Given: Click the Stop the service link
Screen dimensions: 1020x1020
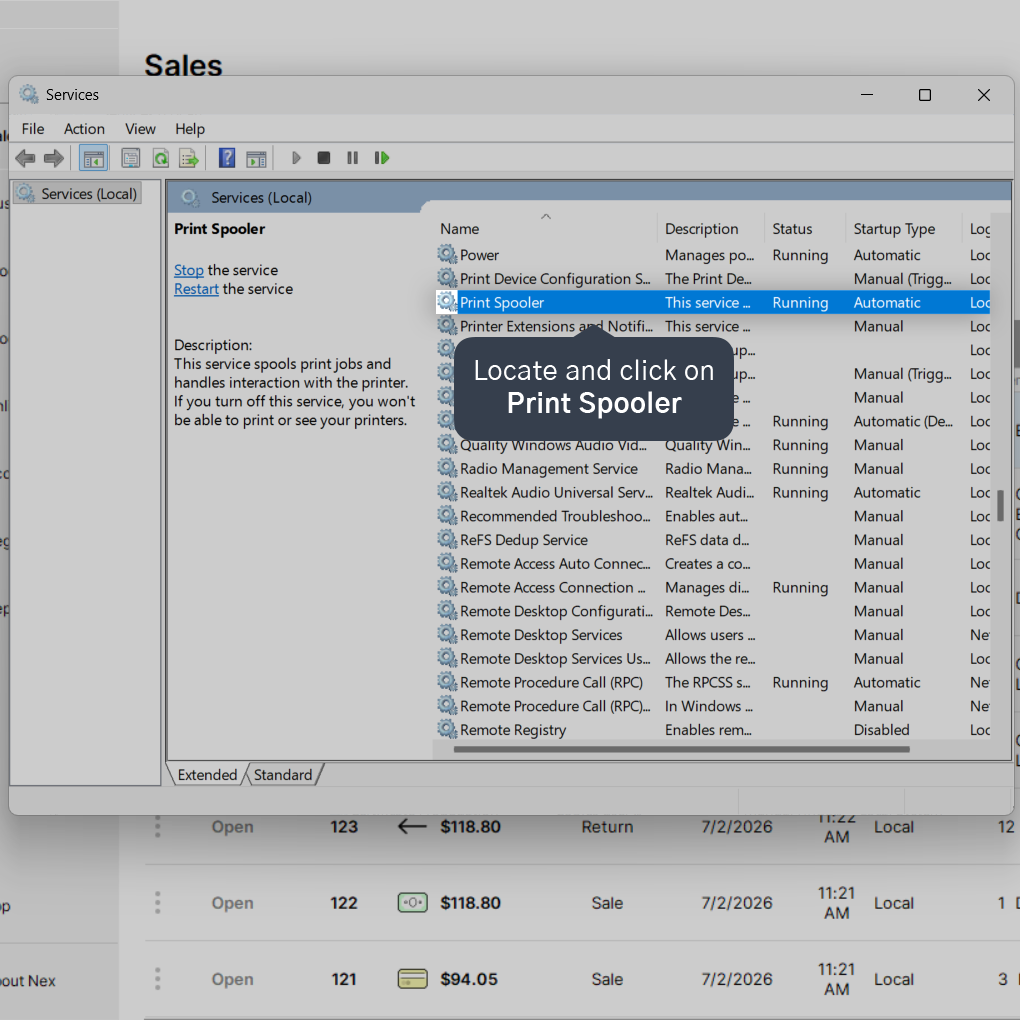Looking at the screenshot, I should [x=189, y=270].
